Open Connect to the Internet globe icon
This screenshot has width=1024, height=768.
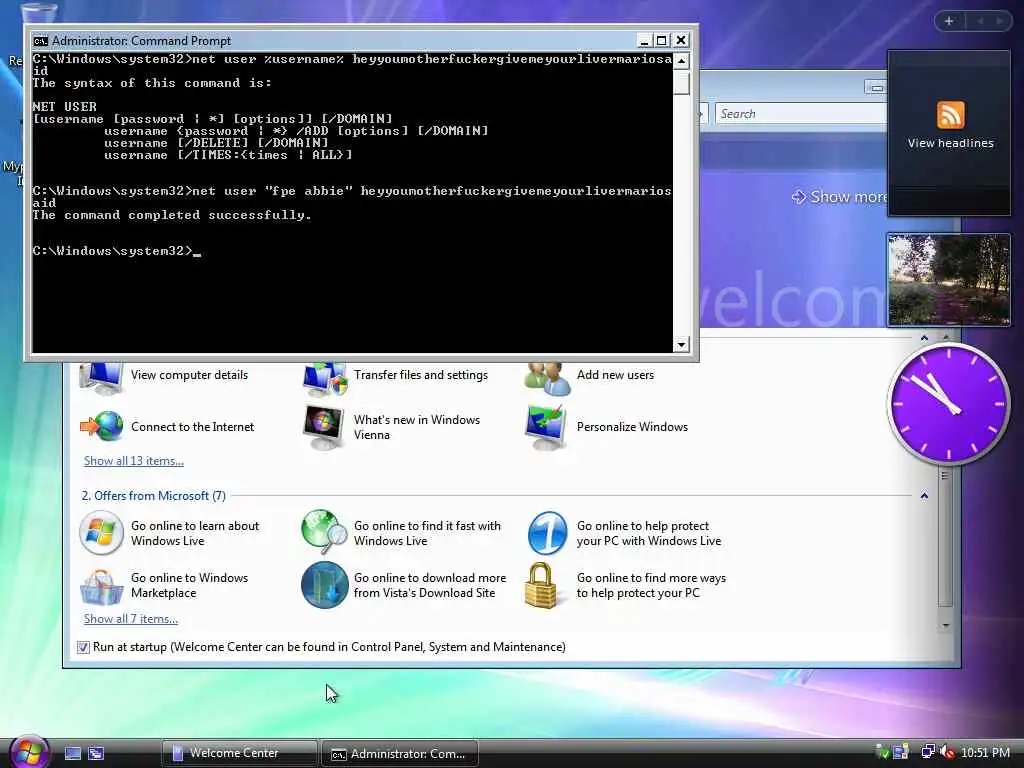tap(102, 427)
